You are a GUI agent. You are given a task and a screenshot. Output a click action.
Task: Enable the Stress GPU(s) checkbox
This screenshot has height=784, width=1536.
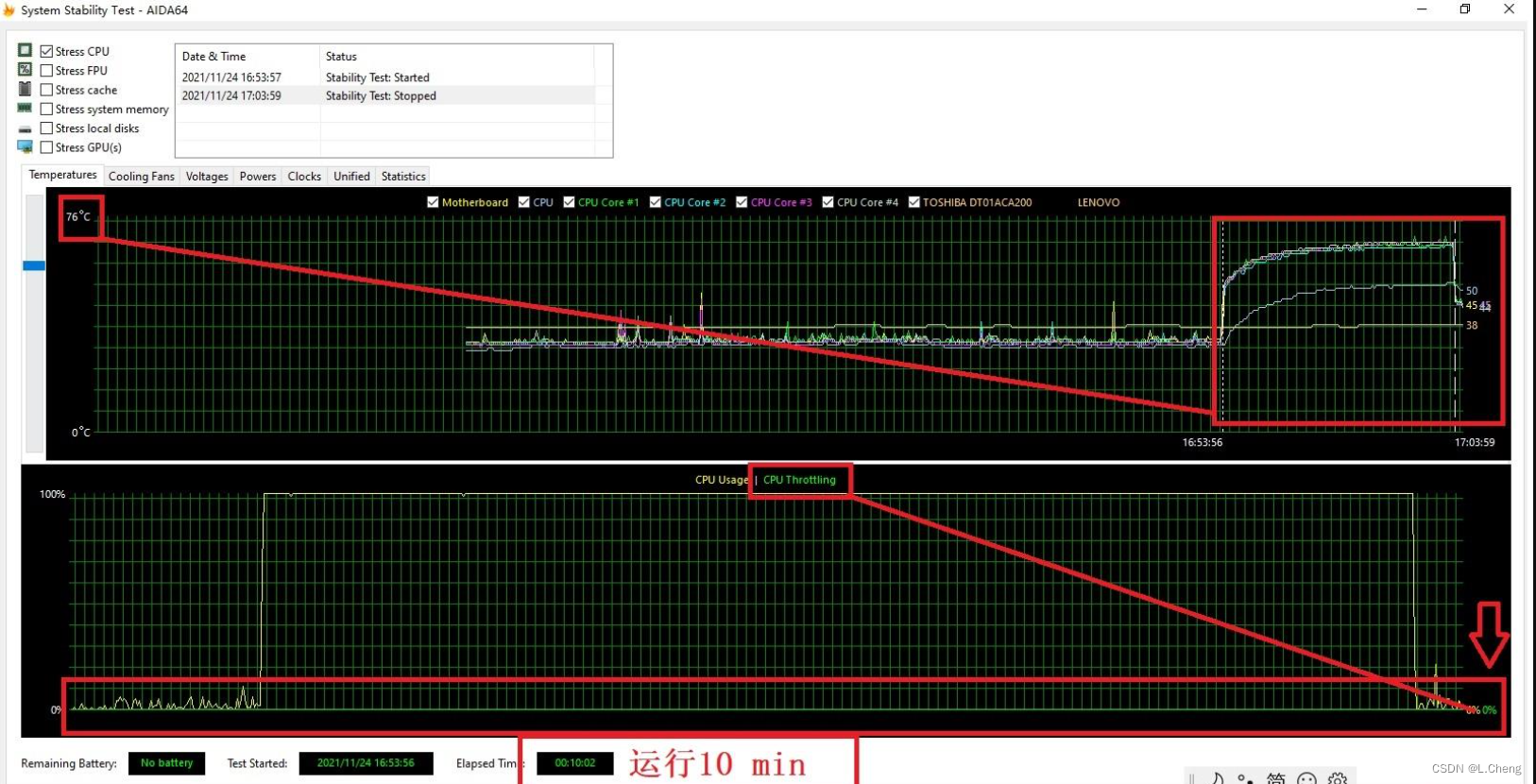coord(46,147)
